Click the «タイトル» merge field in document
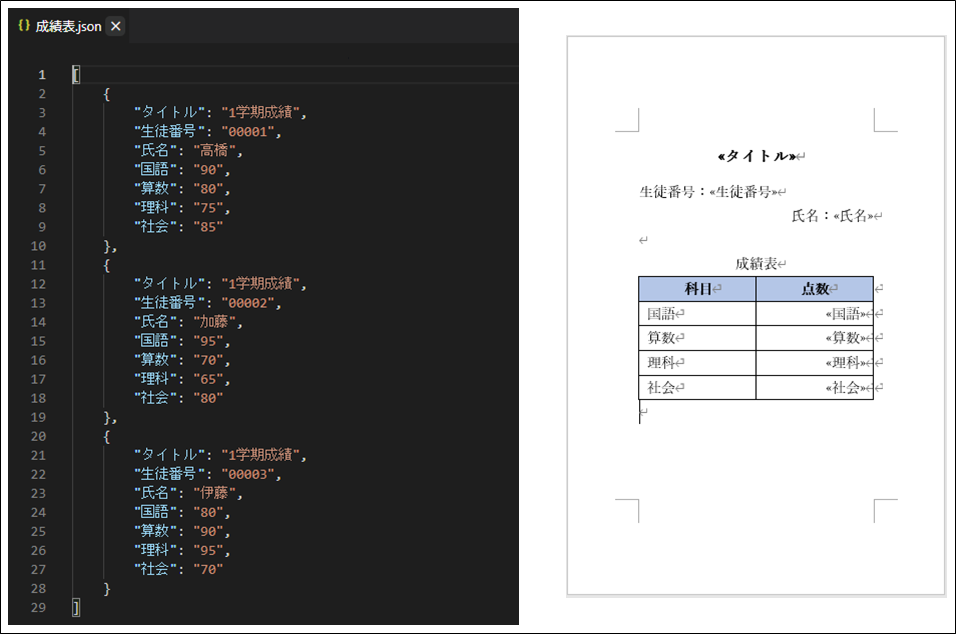956x634 pixels. [x=757, y=156]
